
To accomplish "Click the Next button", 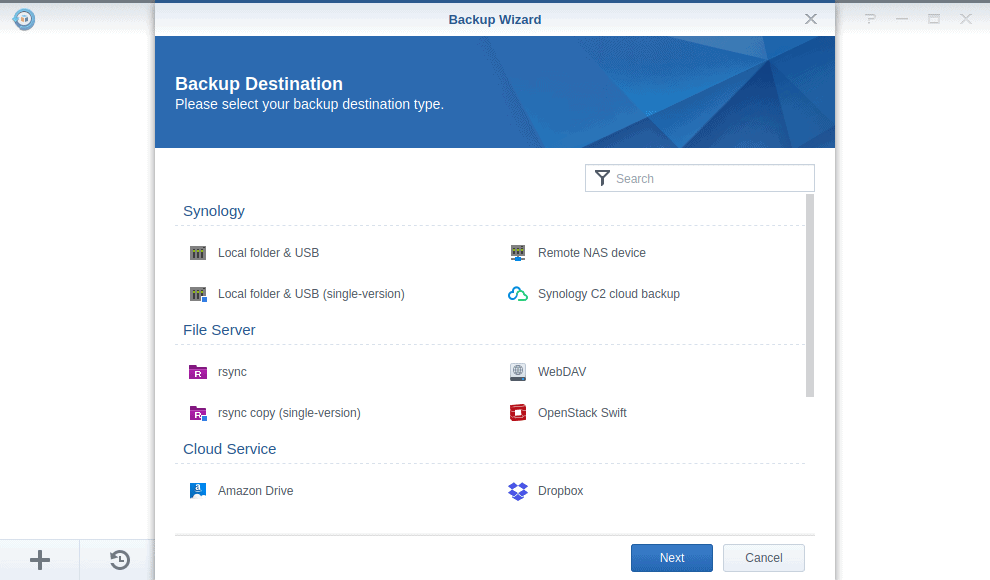I will point(671,558).
